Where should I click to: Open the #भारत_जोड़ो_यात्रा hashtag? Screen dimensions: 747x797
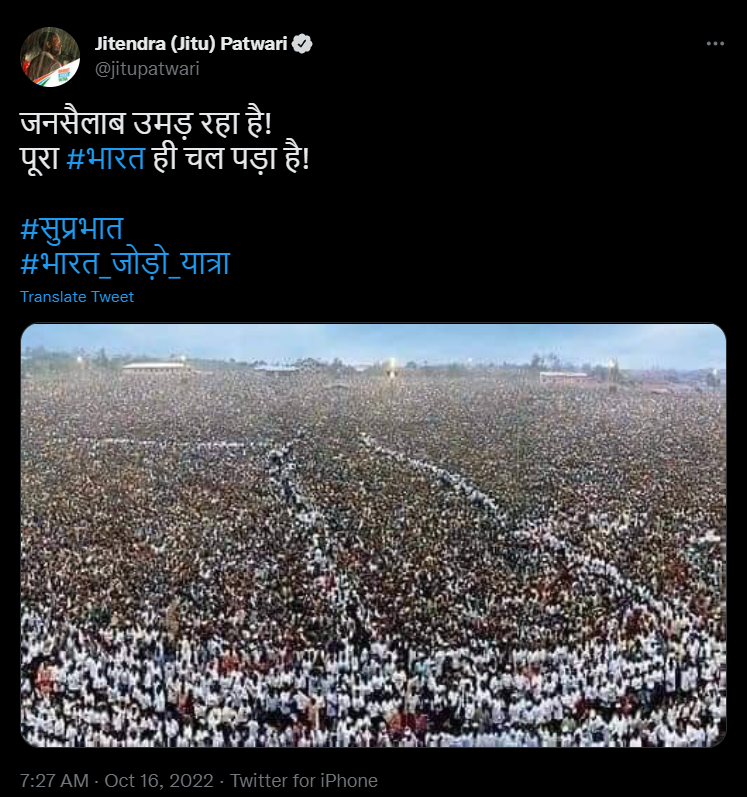125,263
